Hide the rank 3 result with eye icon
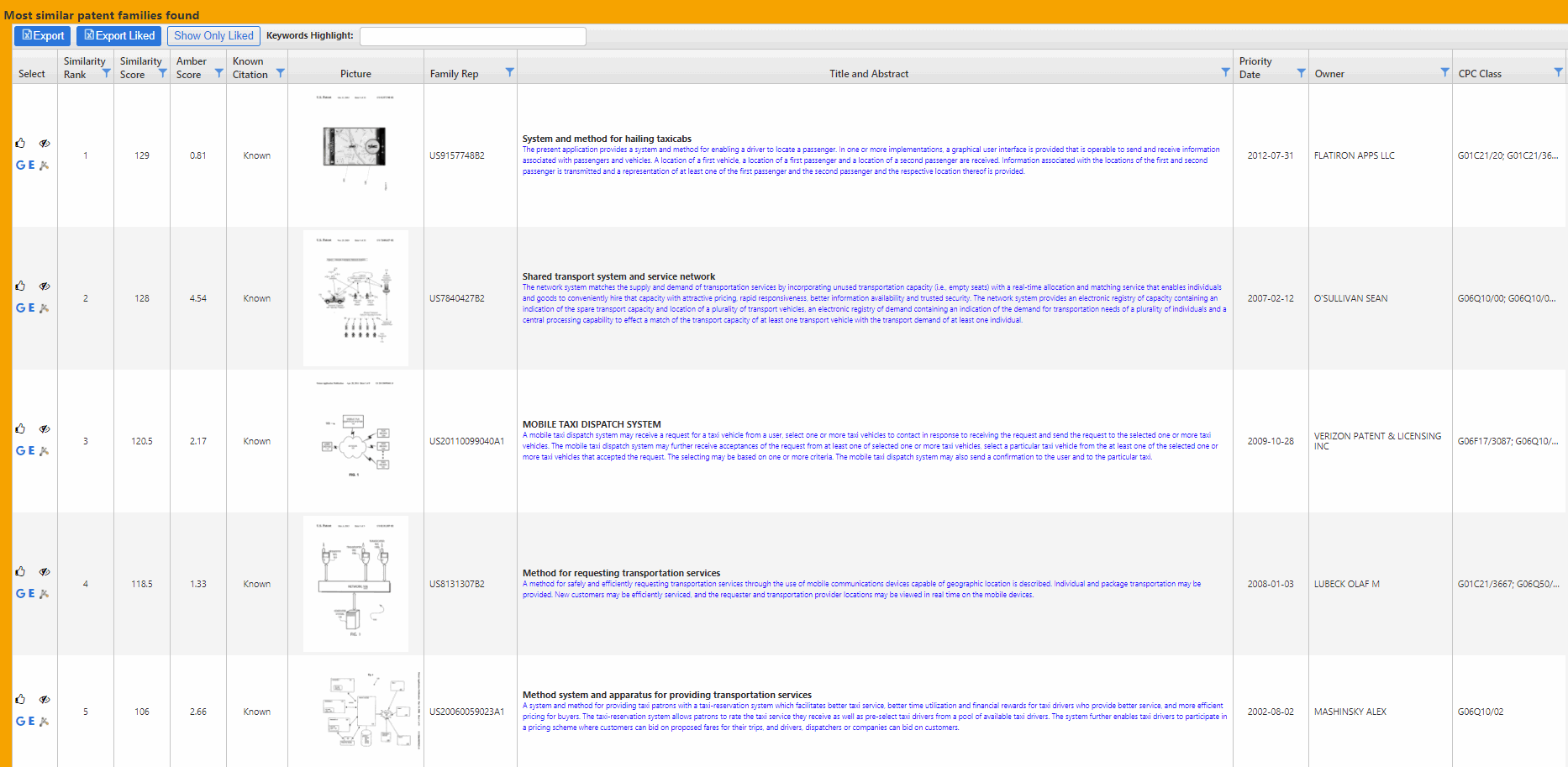Image resolution: width=1568 pixels, height=767 pixels. (45, 429)
